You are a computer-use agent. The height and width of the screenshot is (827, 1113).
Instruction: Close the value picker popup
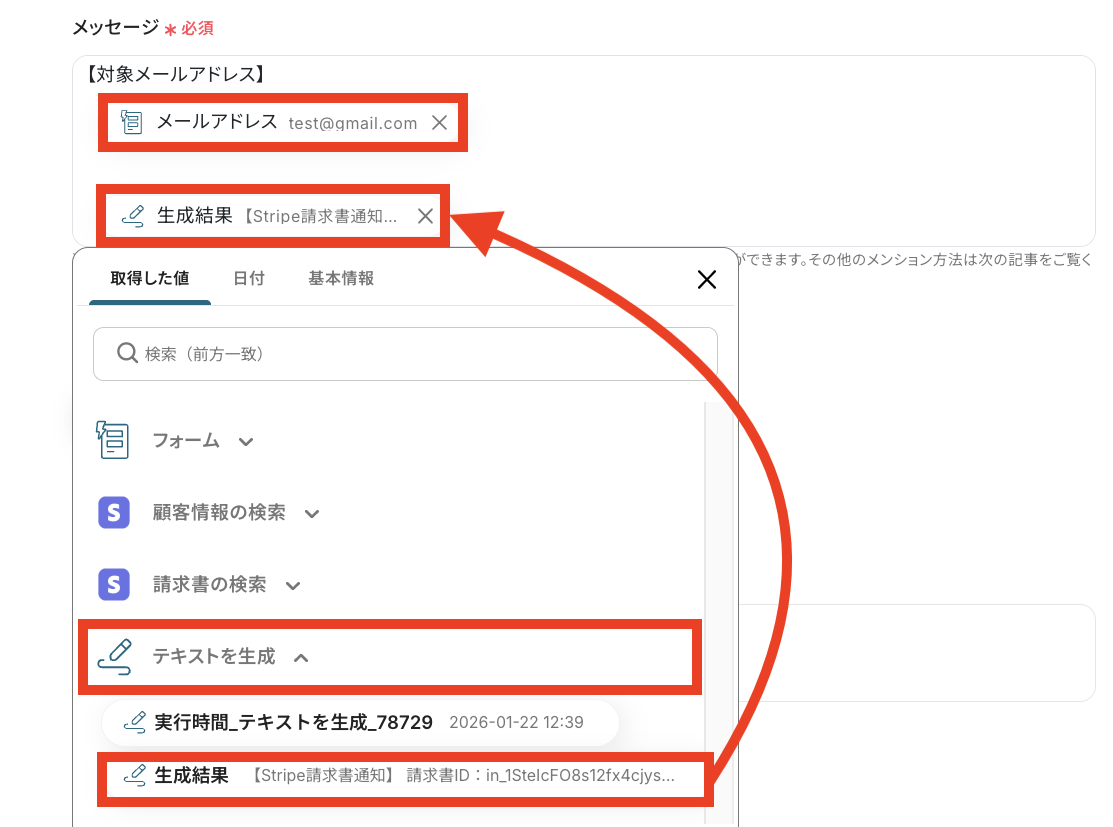[706, 280]
